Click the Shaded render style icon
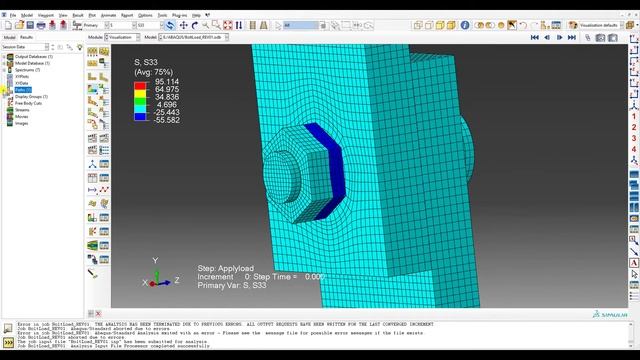The height and width of the screenshot is (360, 640). pos(451,25)
